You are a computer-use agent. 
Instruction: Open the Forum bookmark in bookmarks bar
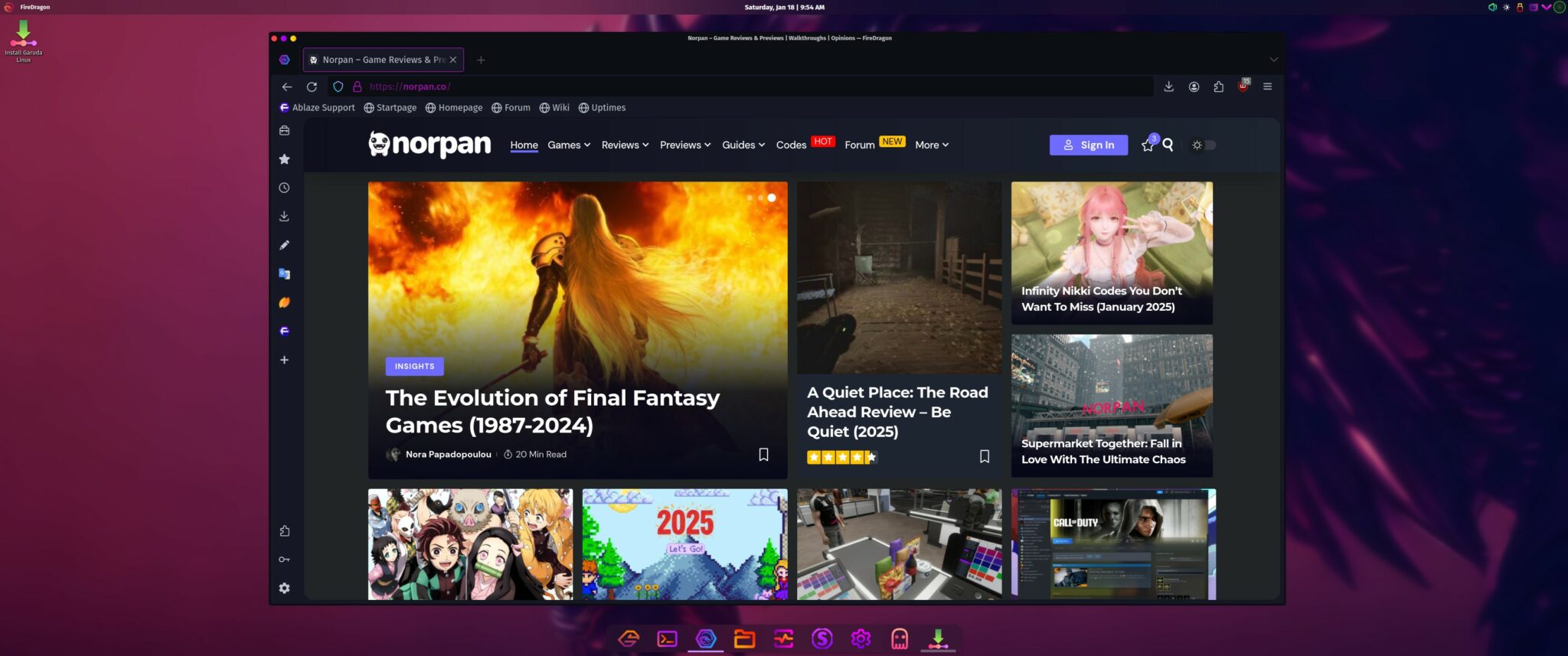tap(511, 108)
